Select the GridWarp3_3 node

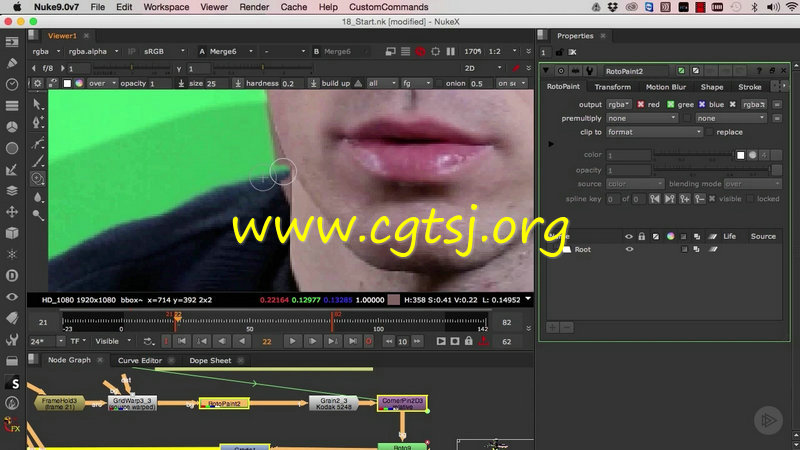[x=132, y=404]
